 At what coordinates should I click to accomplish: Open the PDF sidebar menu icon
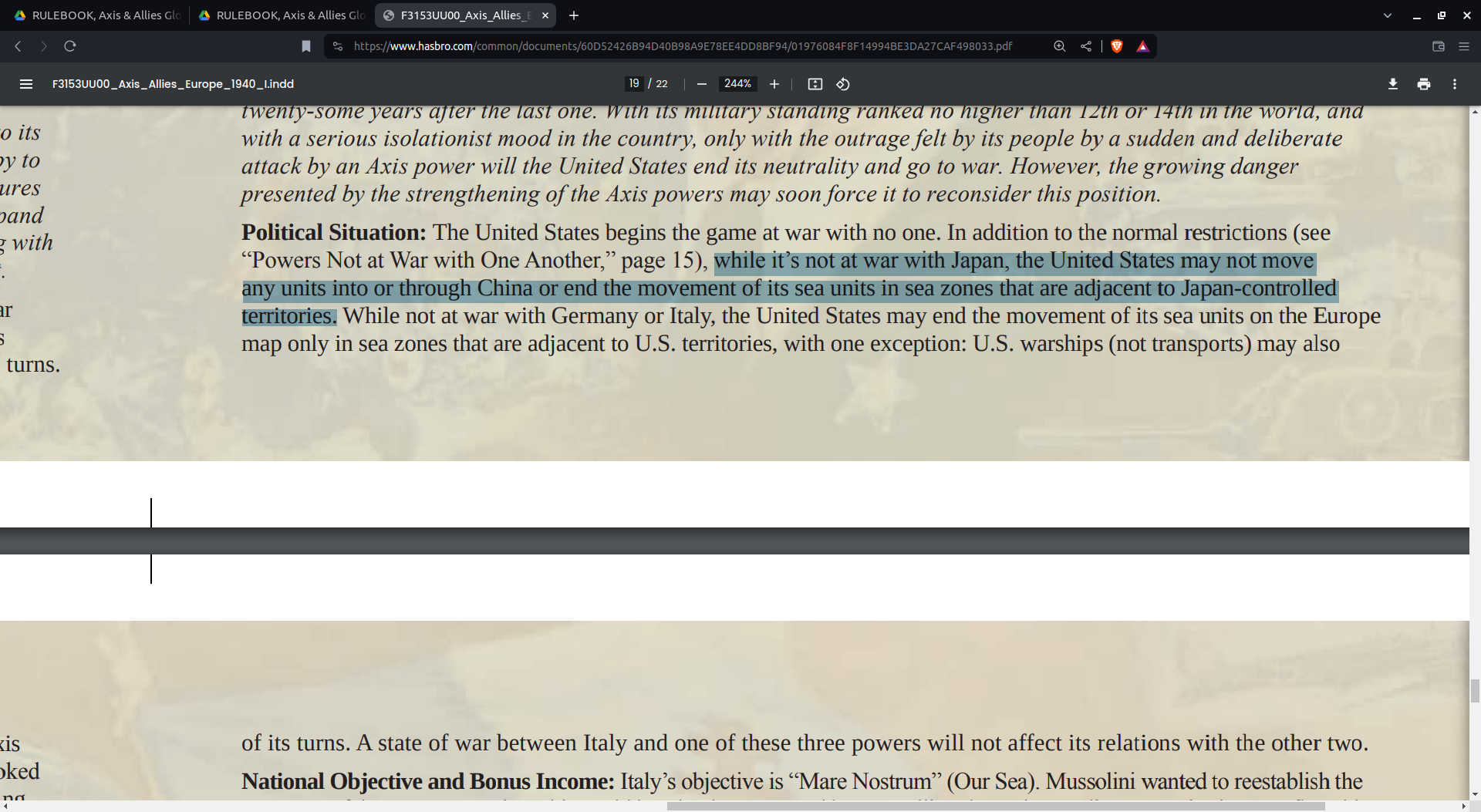pos(26,84)
